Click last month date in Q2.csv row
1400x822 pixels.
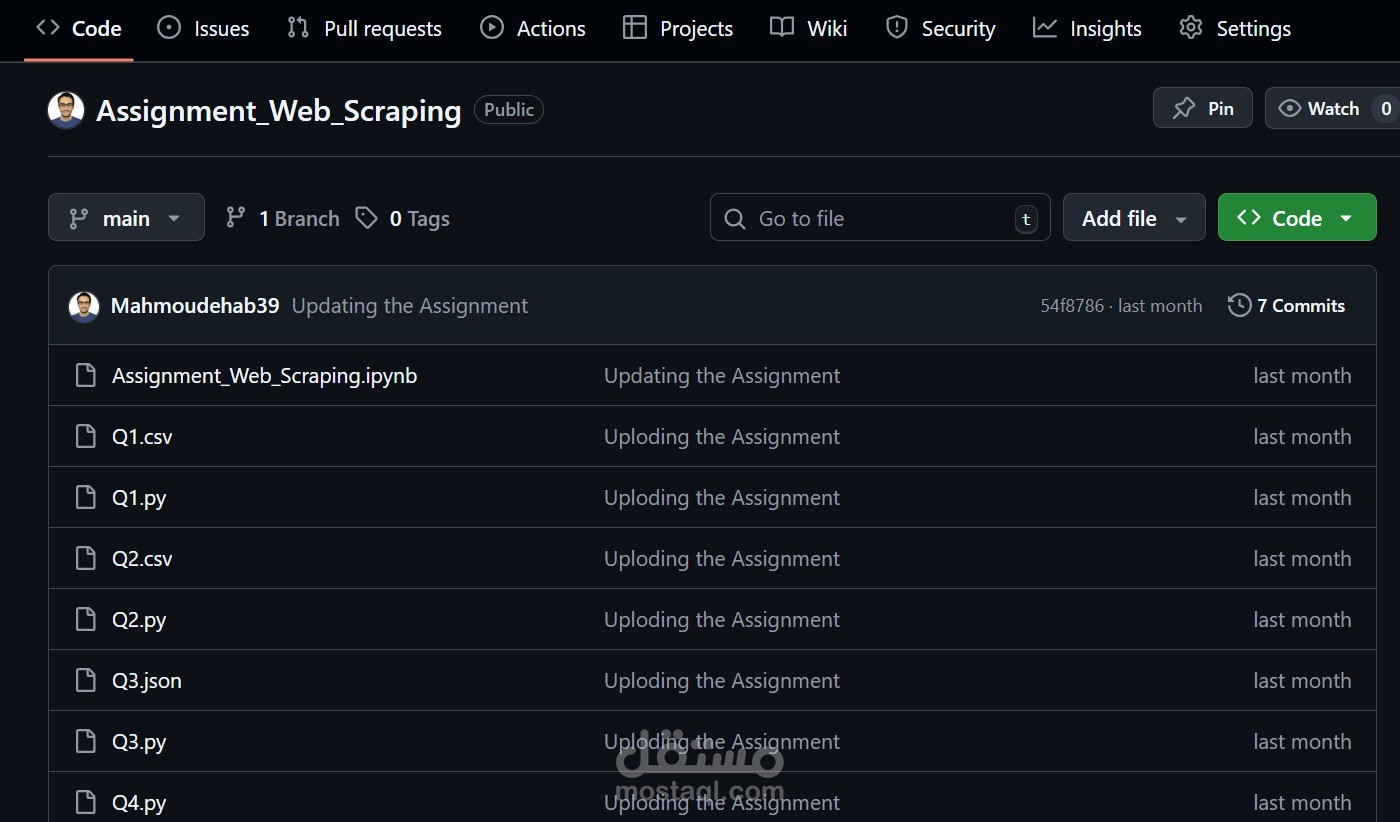(1302, 559)
